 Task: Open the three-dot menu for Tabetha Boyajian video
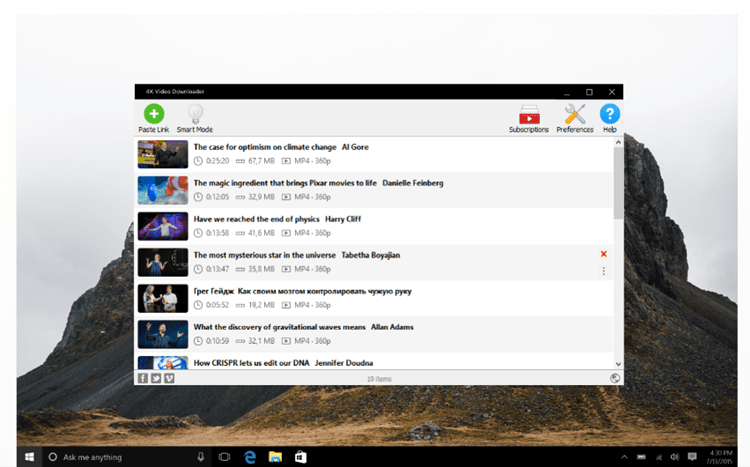click(x=603, y=271)
